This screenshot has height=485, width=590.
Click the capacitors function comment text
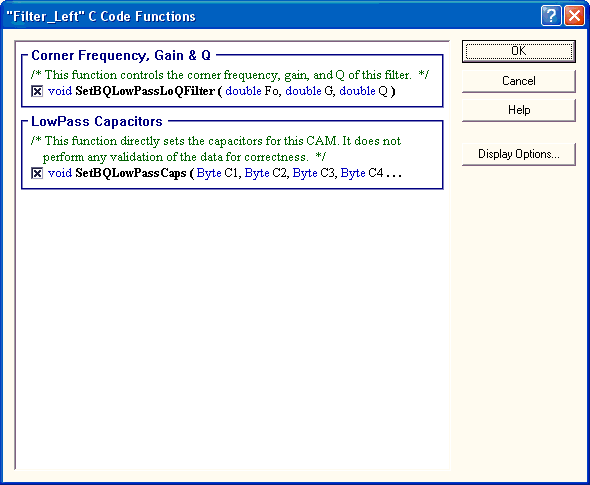[x=216, y=149]
